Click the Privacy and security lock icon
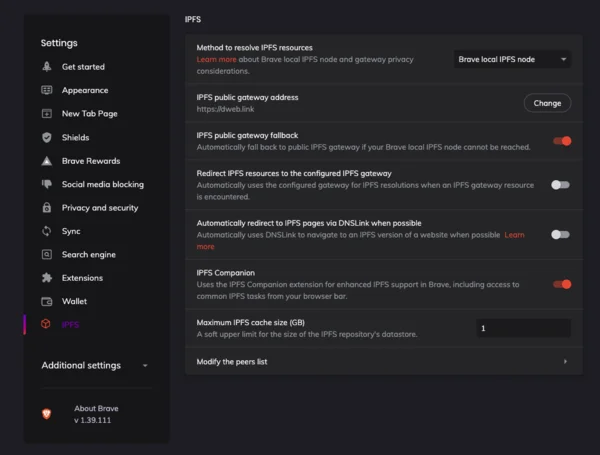 (47, 207)
